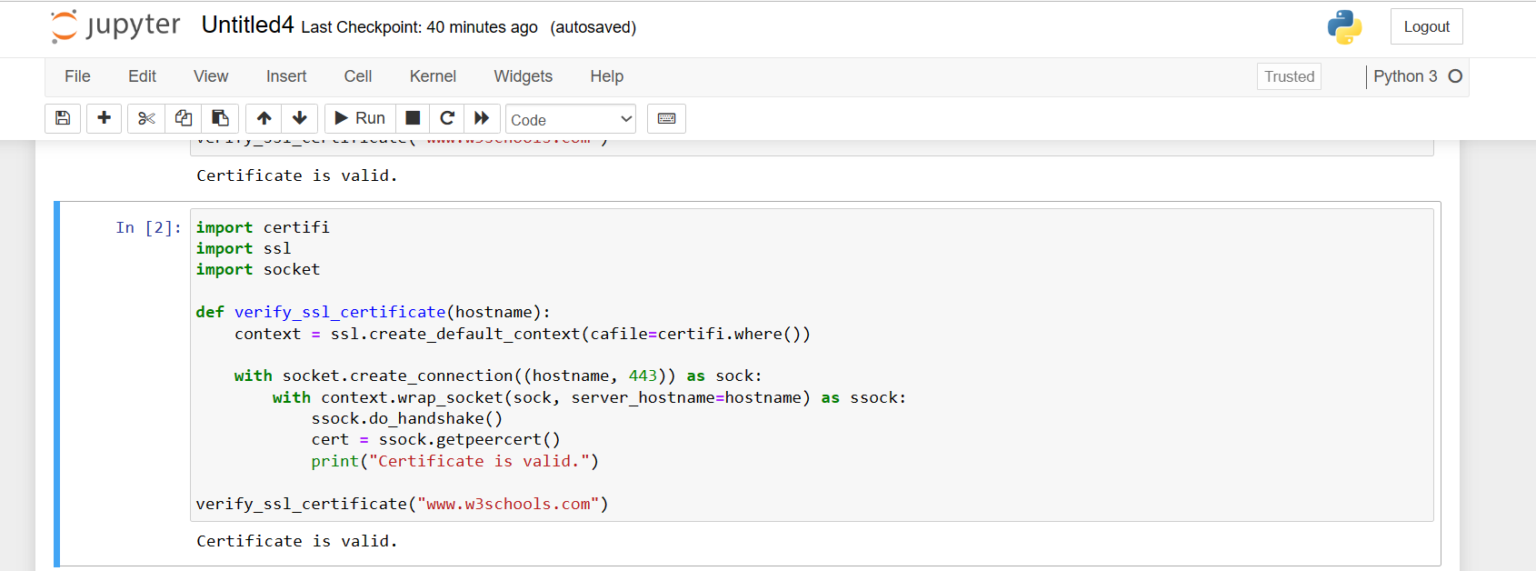
Task: Open the View menu
Action: pos(211,76)
